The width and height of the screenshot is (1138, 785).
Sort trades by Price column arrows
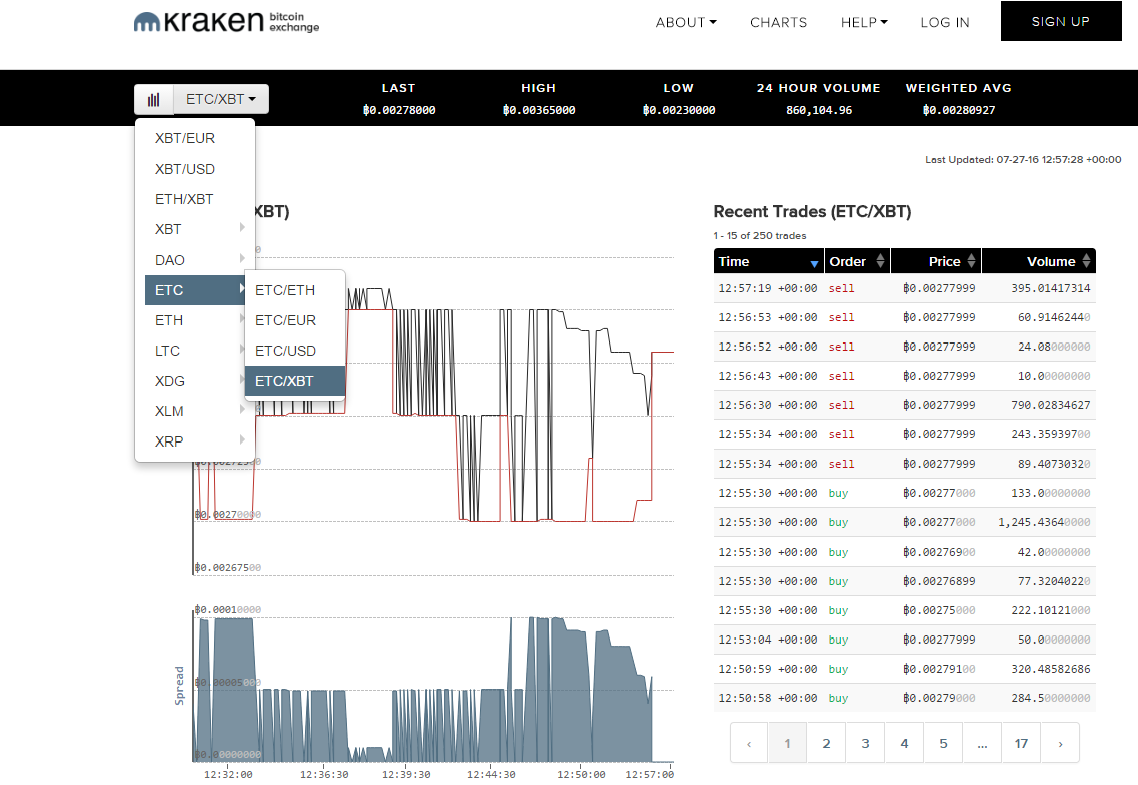[x=971, y=261]
